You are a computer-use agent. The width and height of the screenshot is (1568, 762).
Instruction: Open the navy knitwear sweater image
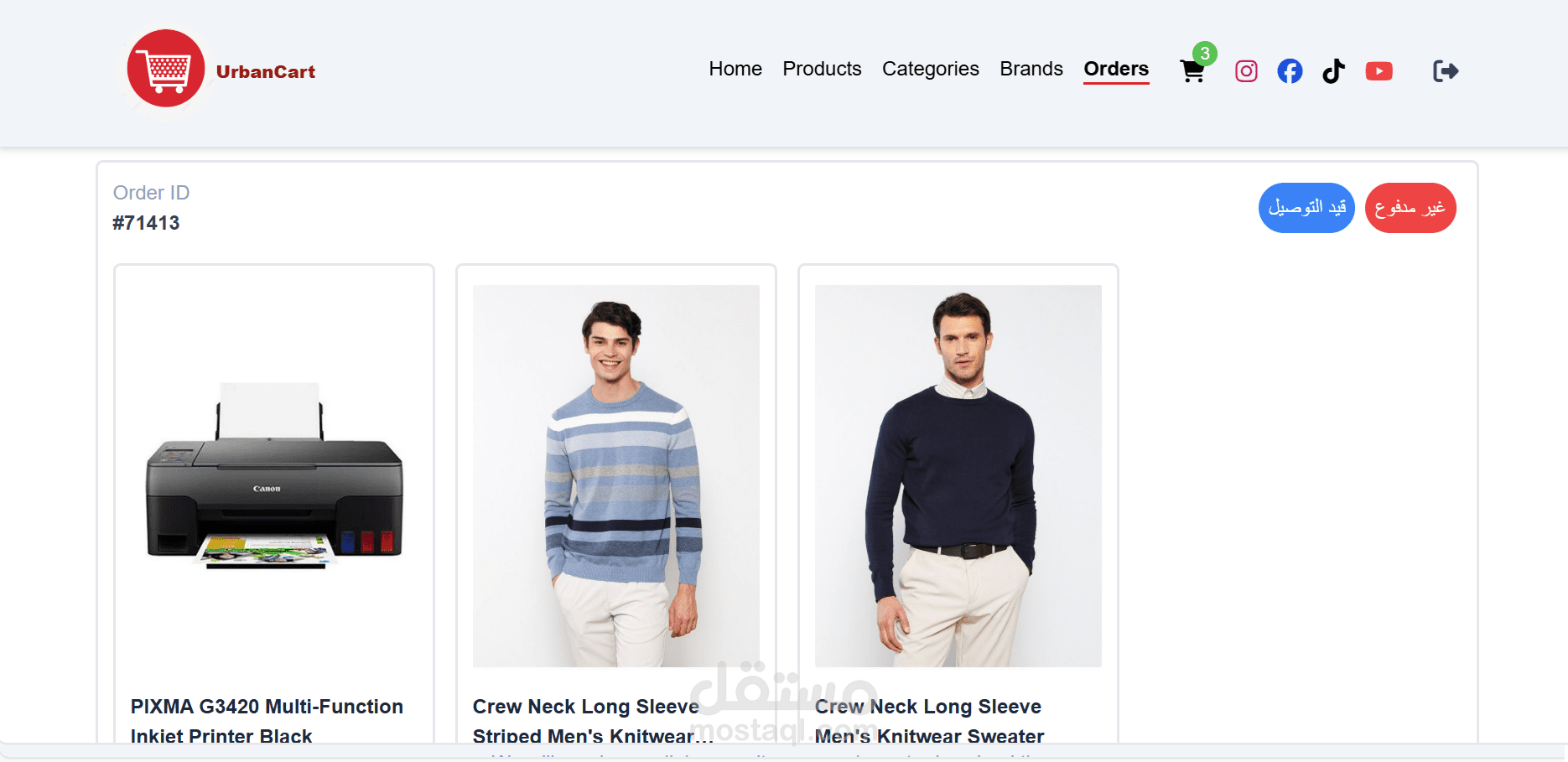tap(958, 476)
